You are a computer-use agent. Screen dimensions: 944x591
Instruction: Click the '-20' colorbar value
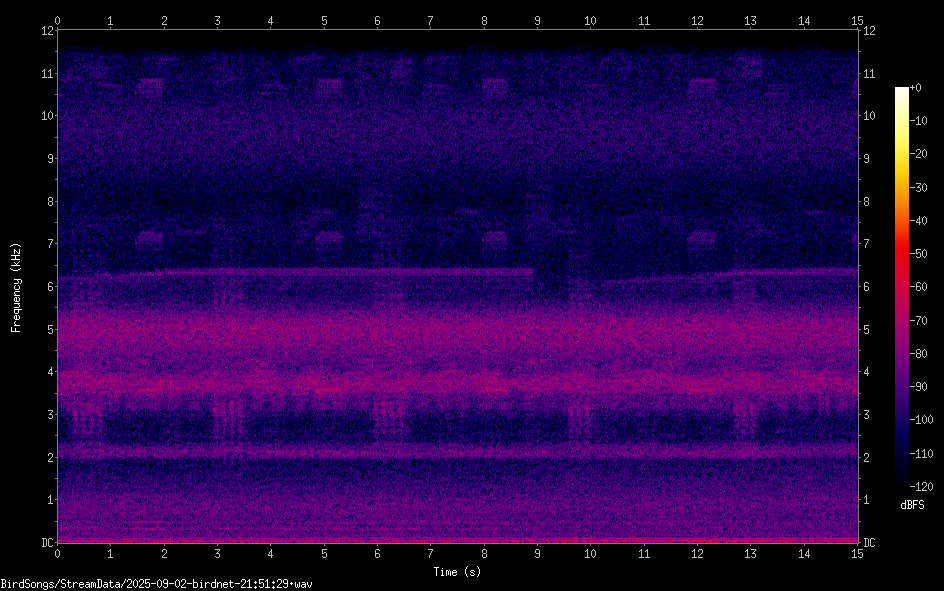918,154
